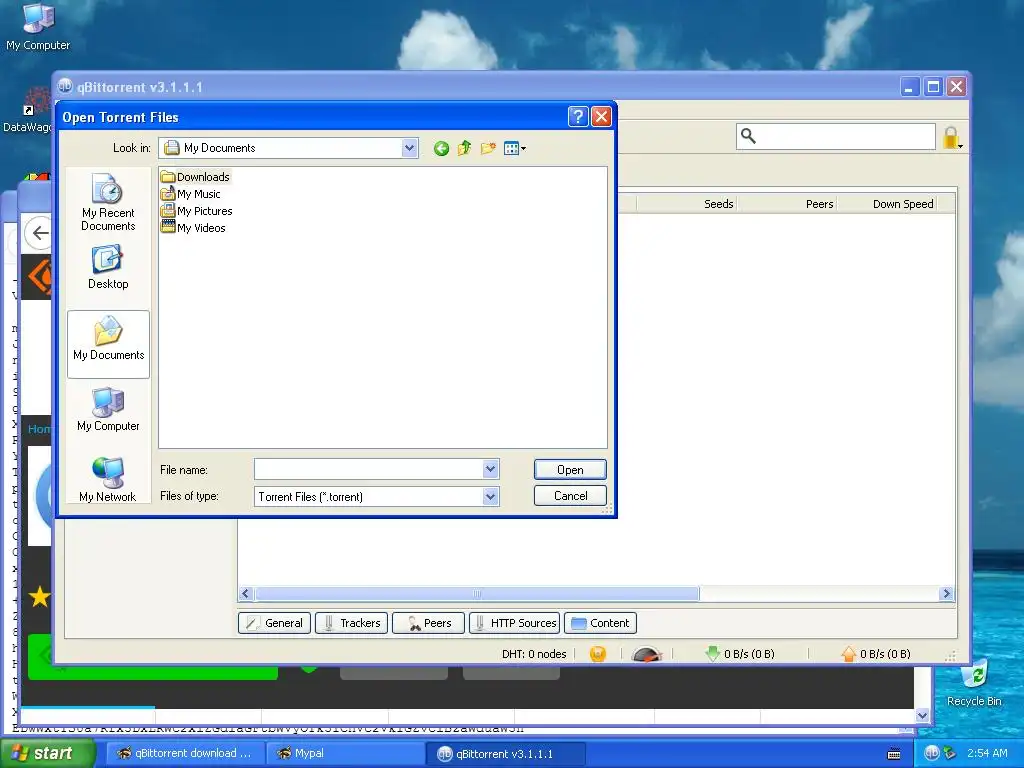Go up one folder level

464,148
